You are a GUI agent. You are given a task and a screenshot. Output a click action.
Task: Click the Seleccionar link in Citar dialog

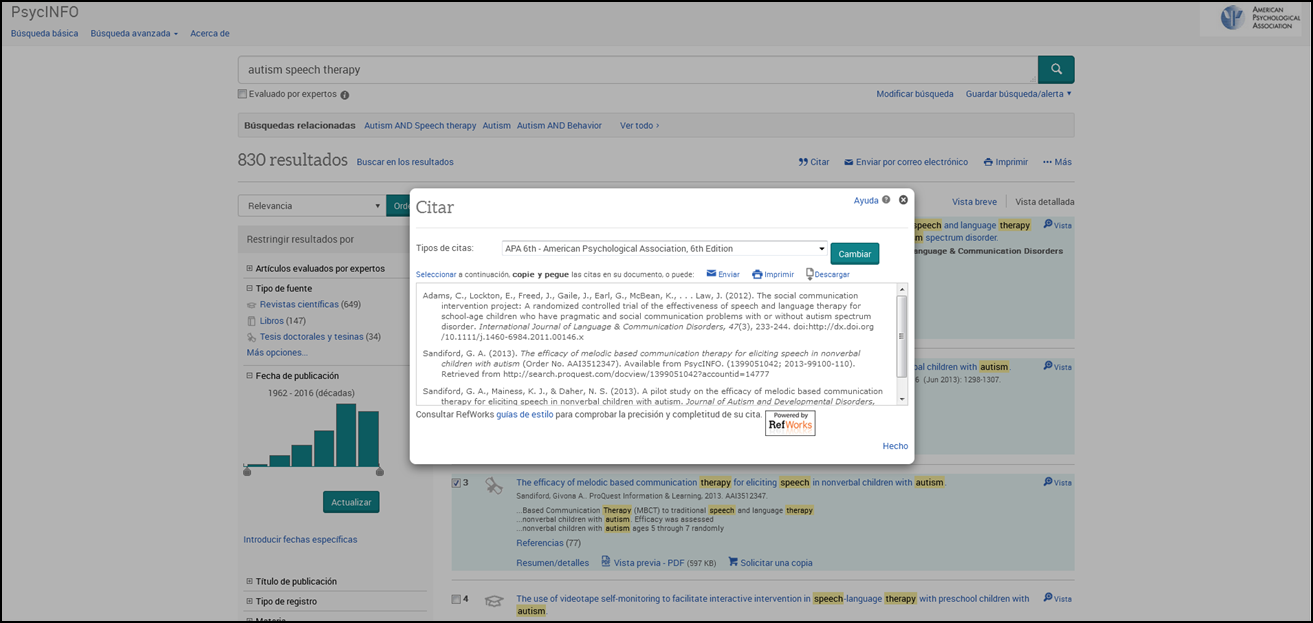pos(436,274)
